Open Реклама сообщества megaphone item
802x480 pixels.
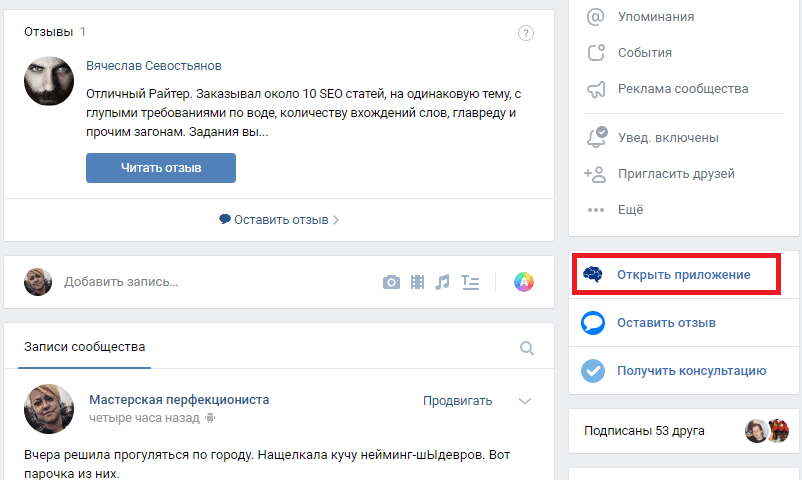(x=682, y=89)
